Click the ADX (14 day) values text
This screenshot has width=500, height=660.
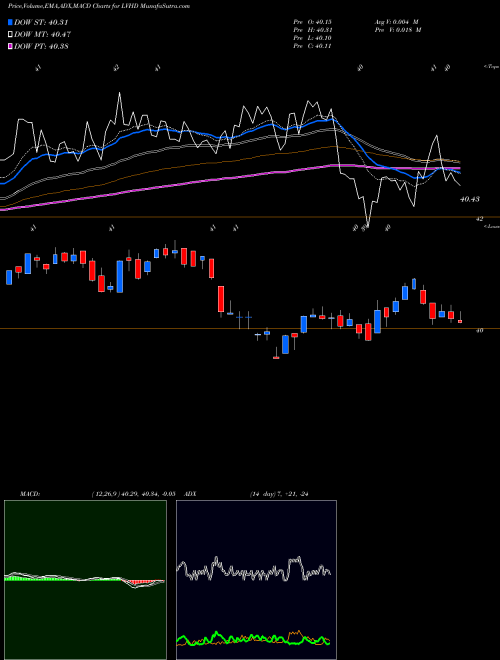pyautogui.click(x=279, y=494)
